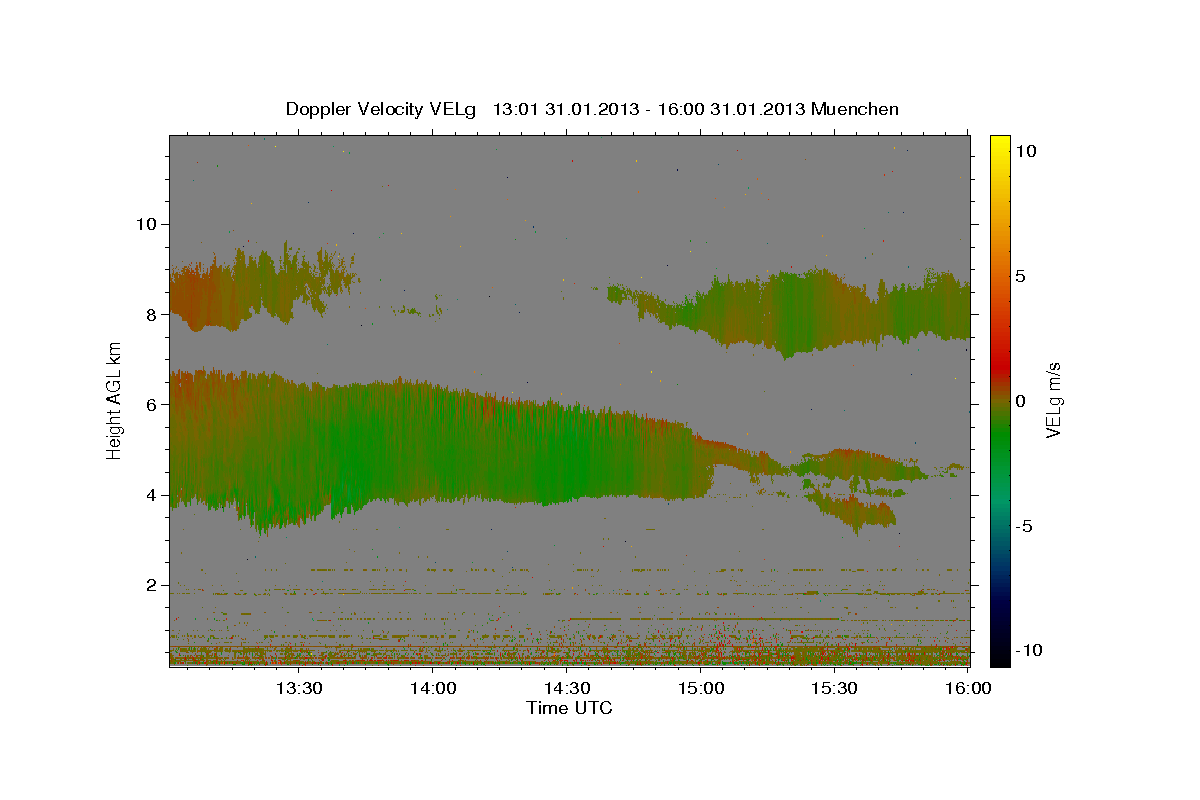Click the 'Height AGL km' axis label
The image size is (1200, 800).
click(x=115, y=400)
